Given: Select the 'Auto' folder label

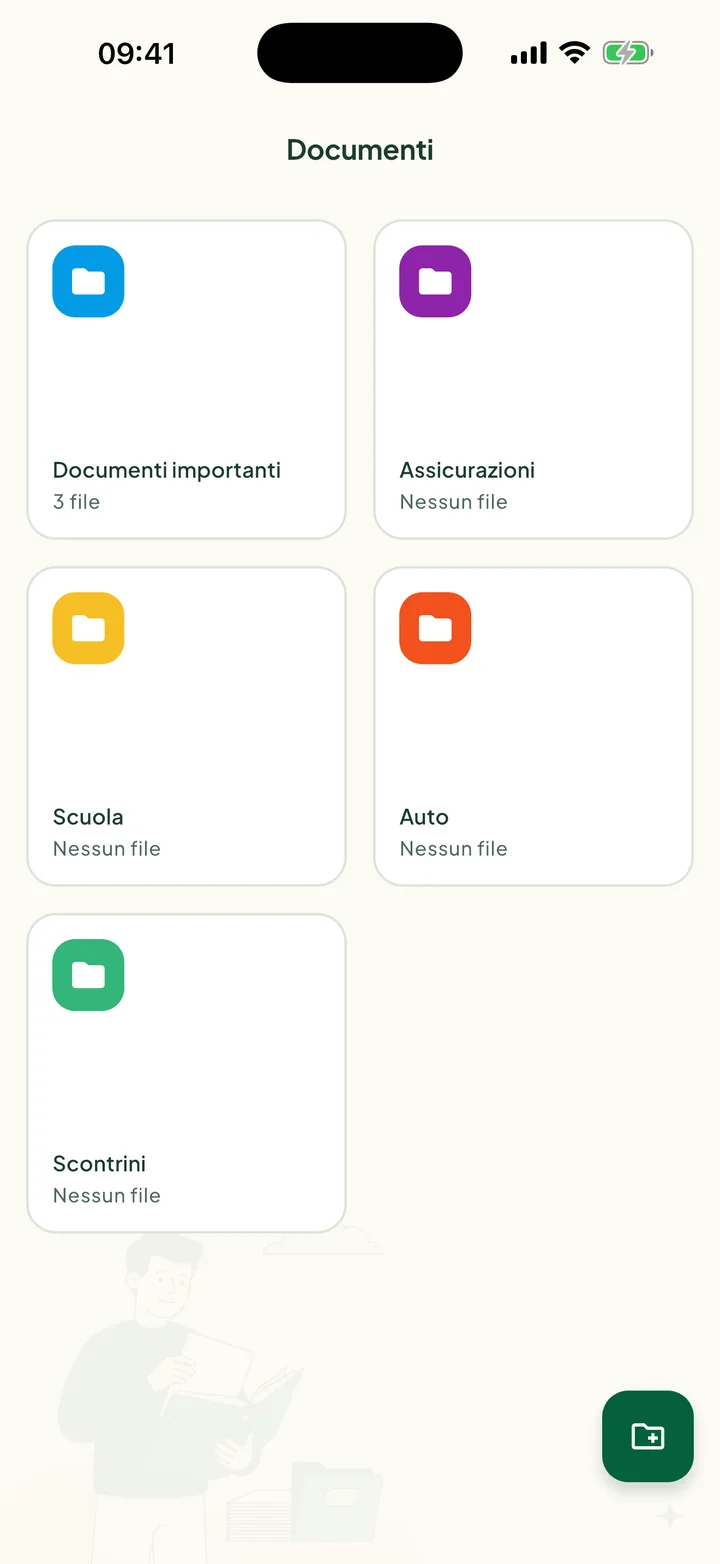Looking at the screenshot, I should [x=424, y=817].
